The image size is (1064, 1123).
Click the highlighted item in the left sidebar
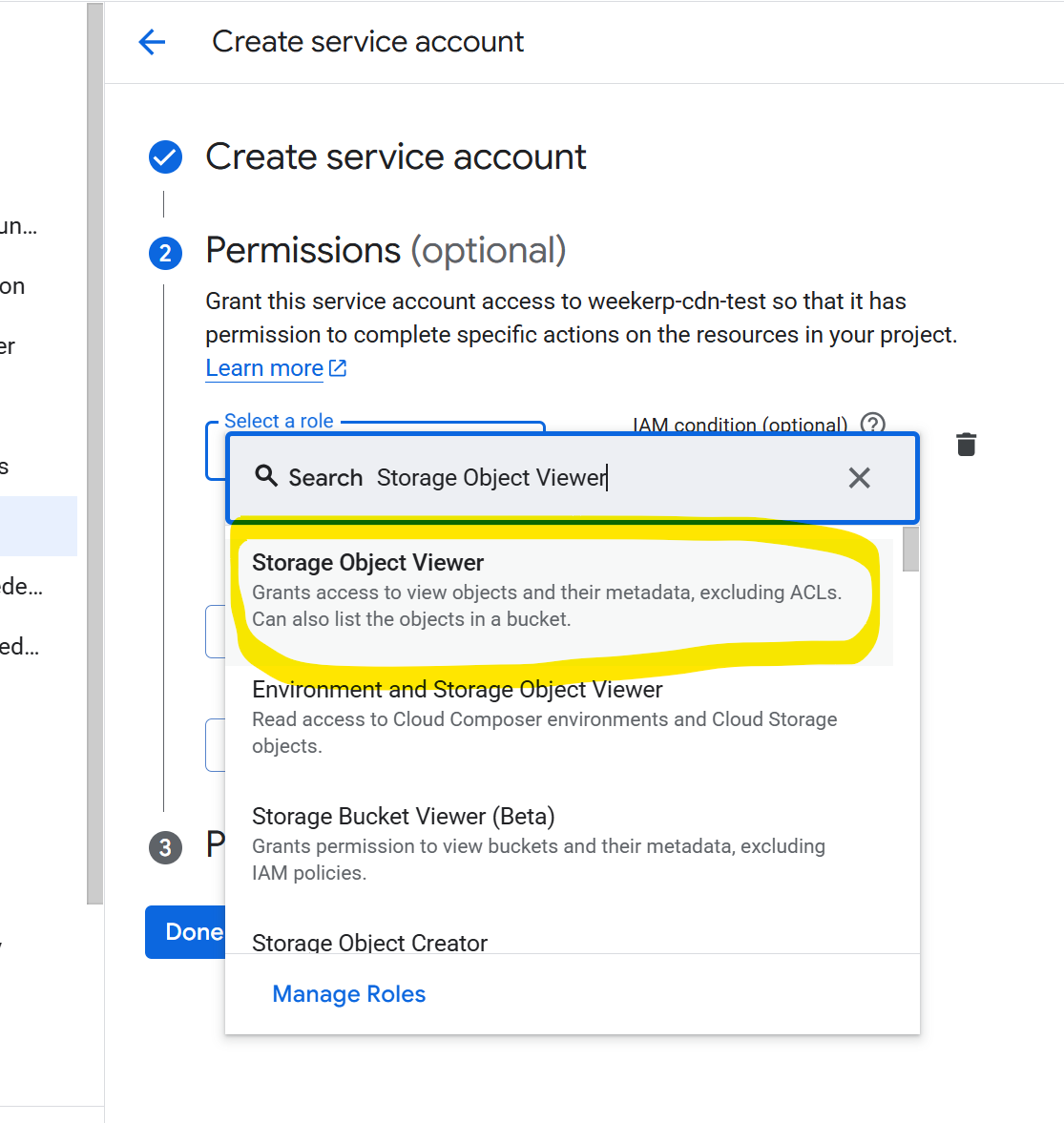click(x=38, y=526)
